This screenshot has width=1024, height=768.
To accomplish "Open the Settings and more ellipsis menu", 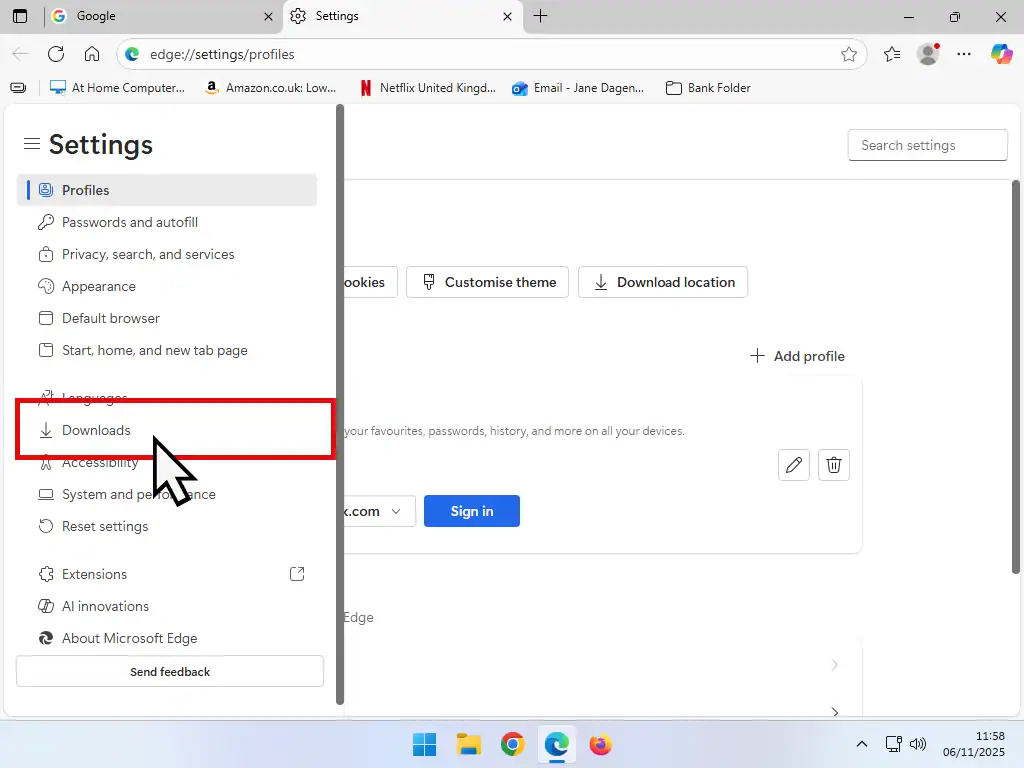I will pos(964,54).
